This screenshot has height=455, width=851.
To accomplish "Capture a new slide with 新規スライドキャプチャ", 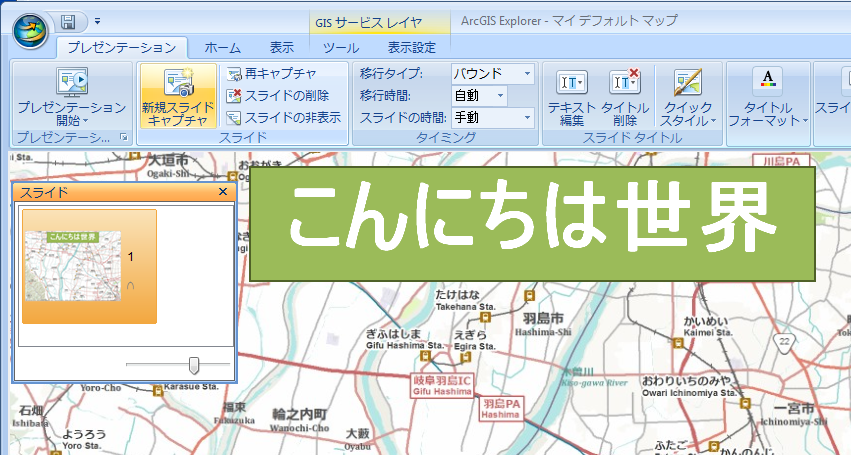I will click(177, 84).
